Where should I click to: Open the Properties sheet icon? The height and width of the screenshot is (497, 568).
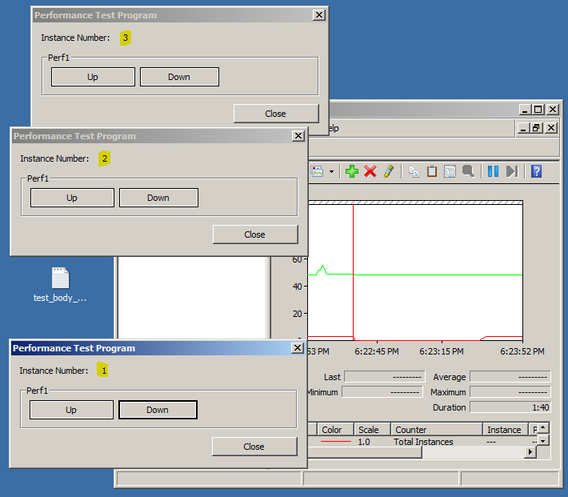click(x=450, y=172)
